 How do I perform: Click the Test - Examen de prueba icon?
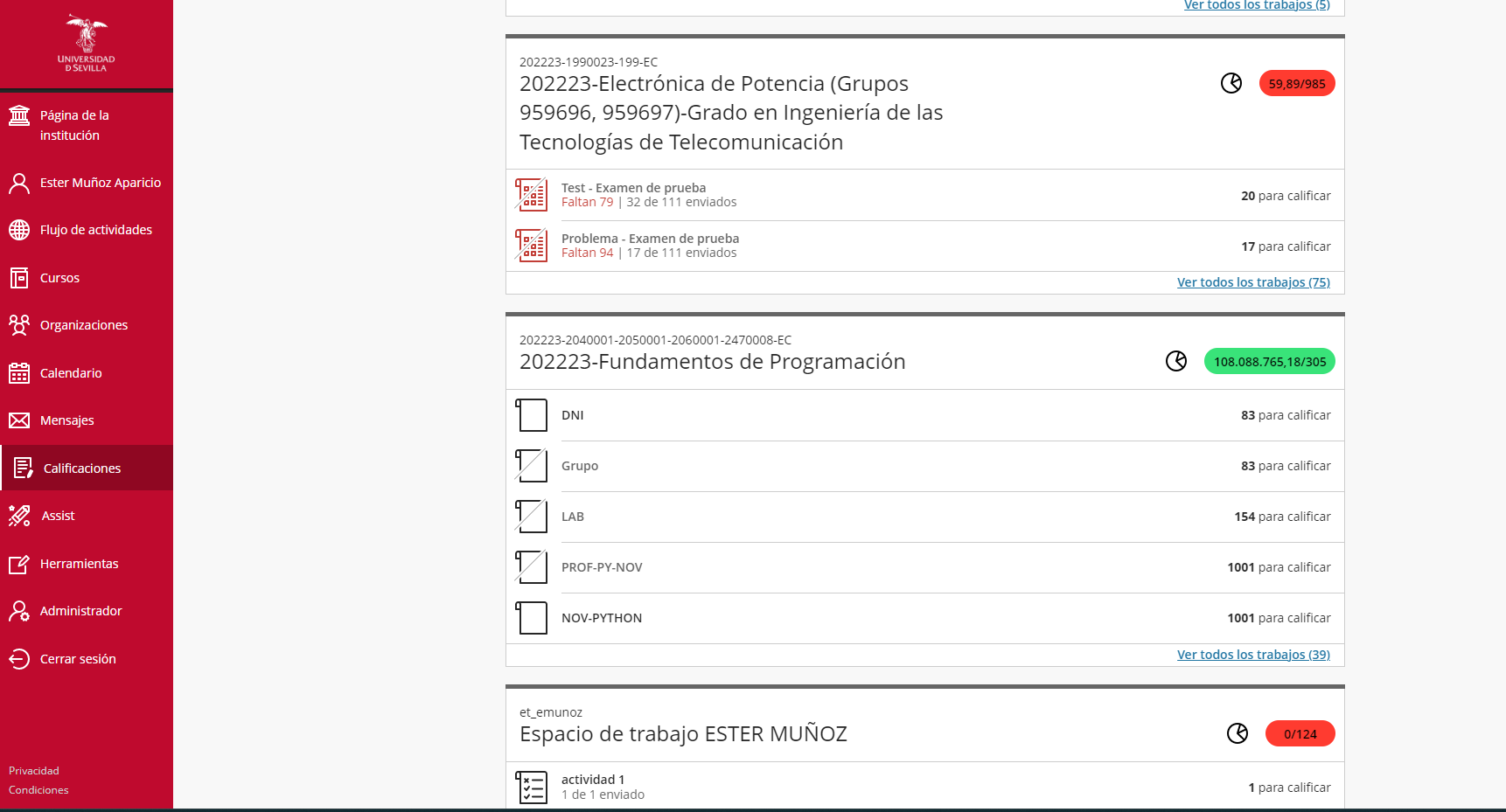531,195
